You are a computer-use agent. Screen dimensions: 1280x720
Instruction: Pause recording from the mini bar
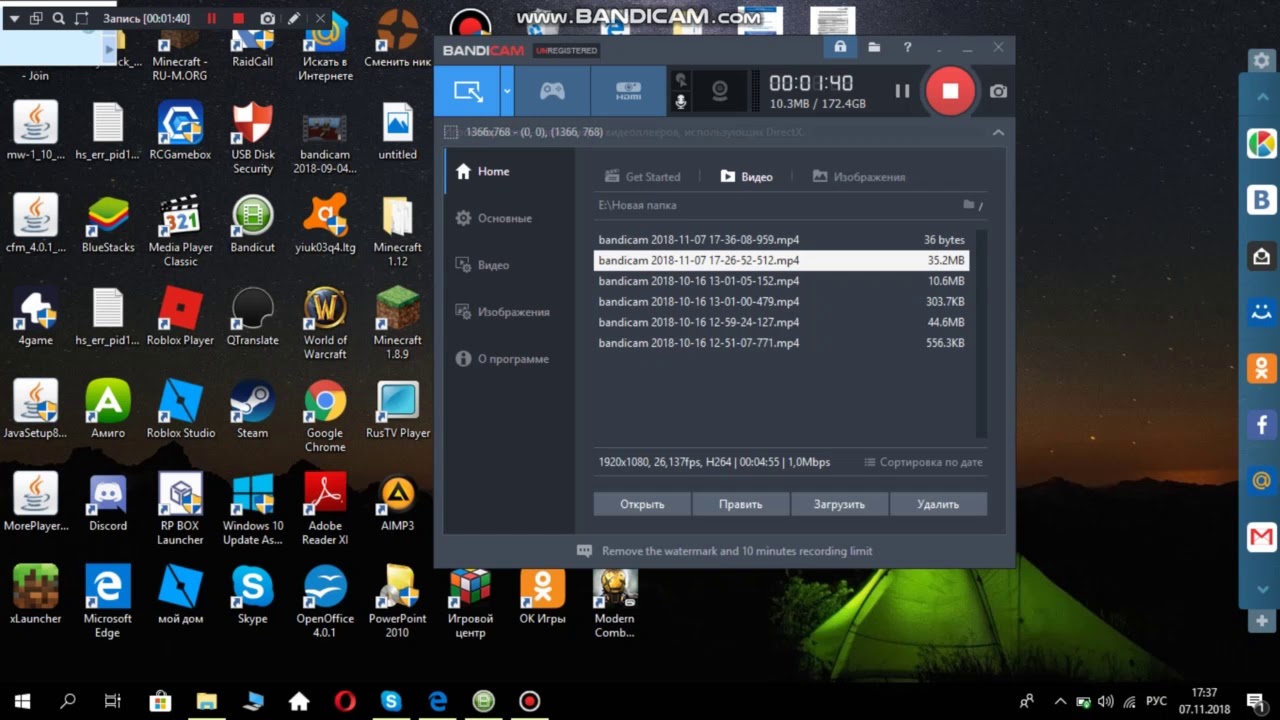click(212, 19)
